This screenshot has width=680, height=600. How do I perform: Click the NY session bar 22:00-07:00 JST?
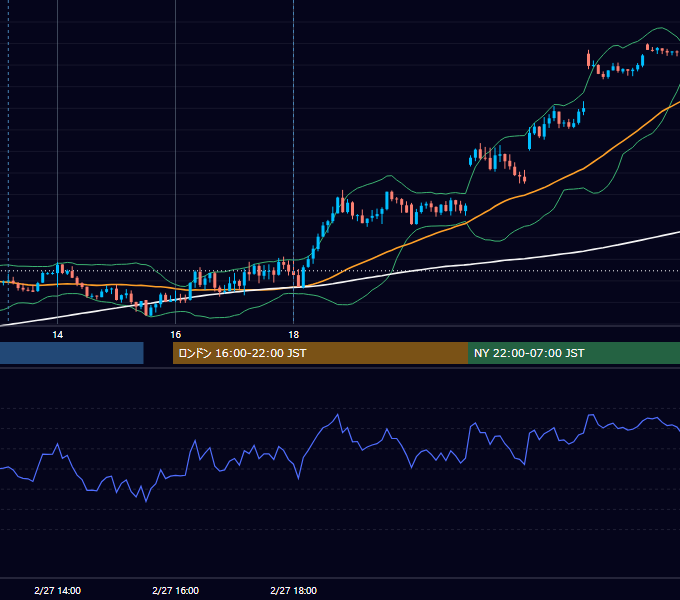point(574,353)
